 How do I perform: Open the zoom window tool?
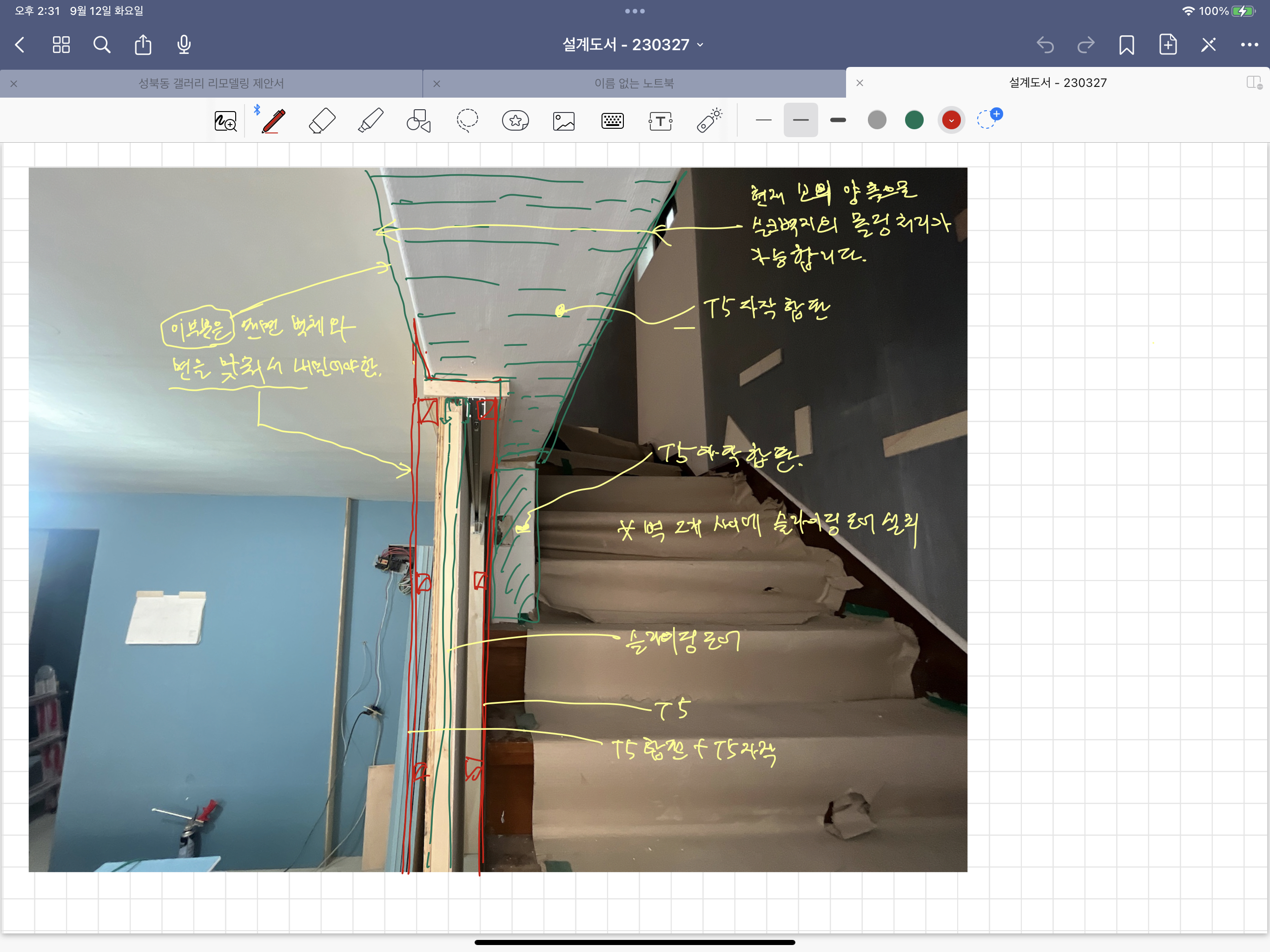225,120
